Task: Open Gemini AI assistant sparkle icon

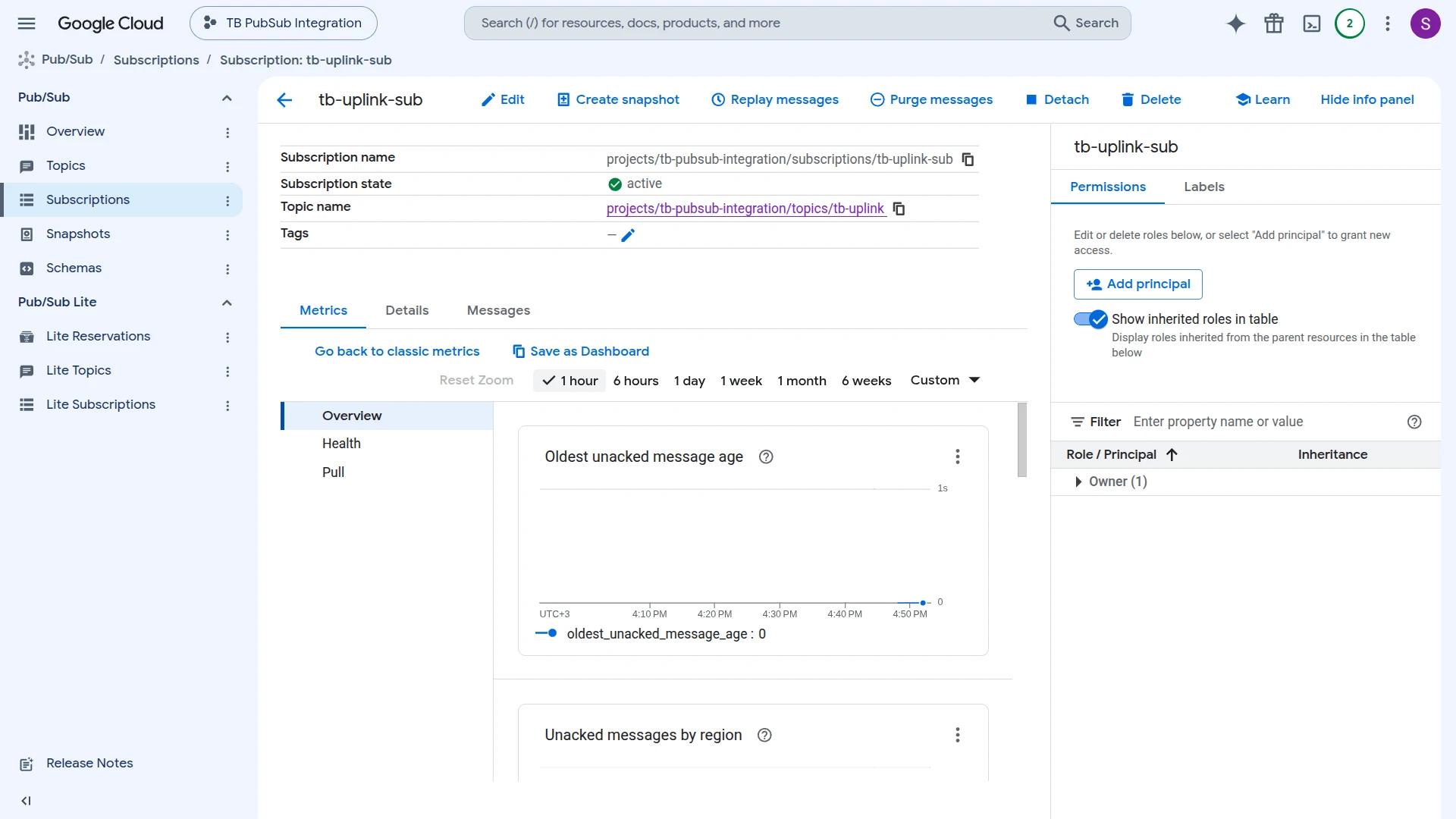Action: pos(1236,24)
